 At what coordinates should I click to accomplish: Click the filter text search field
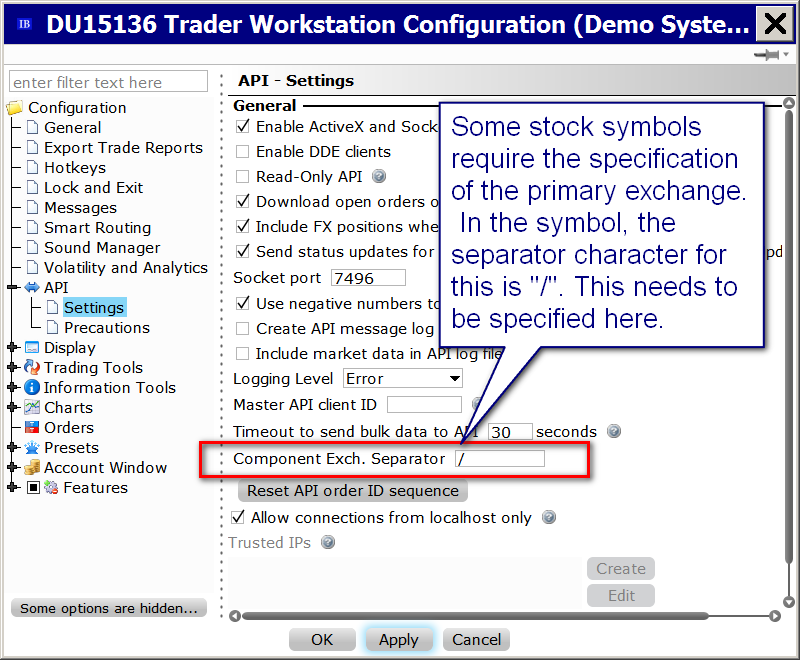click(x=109, y=82)
